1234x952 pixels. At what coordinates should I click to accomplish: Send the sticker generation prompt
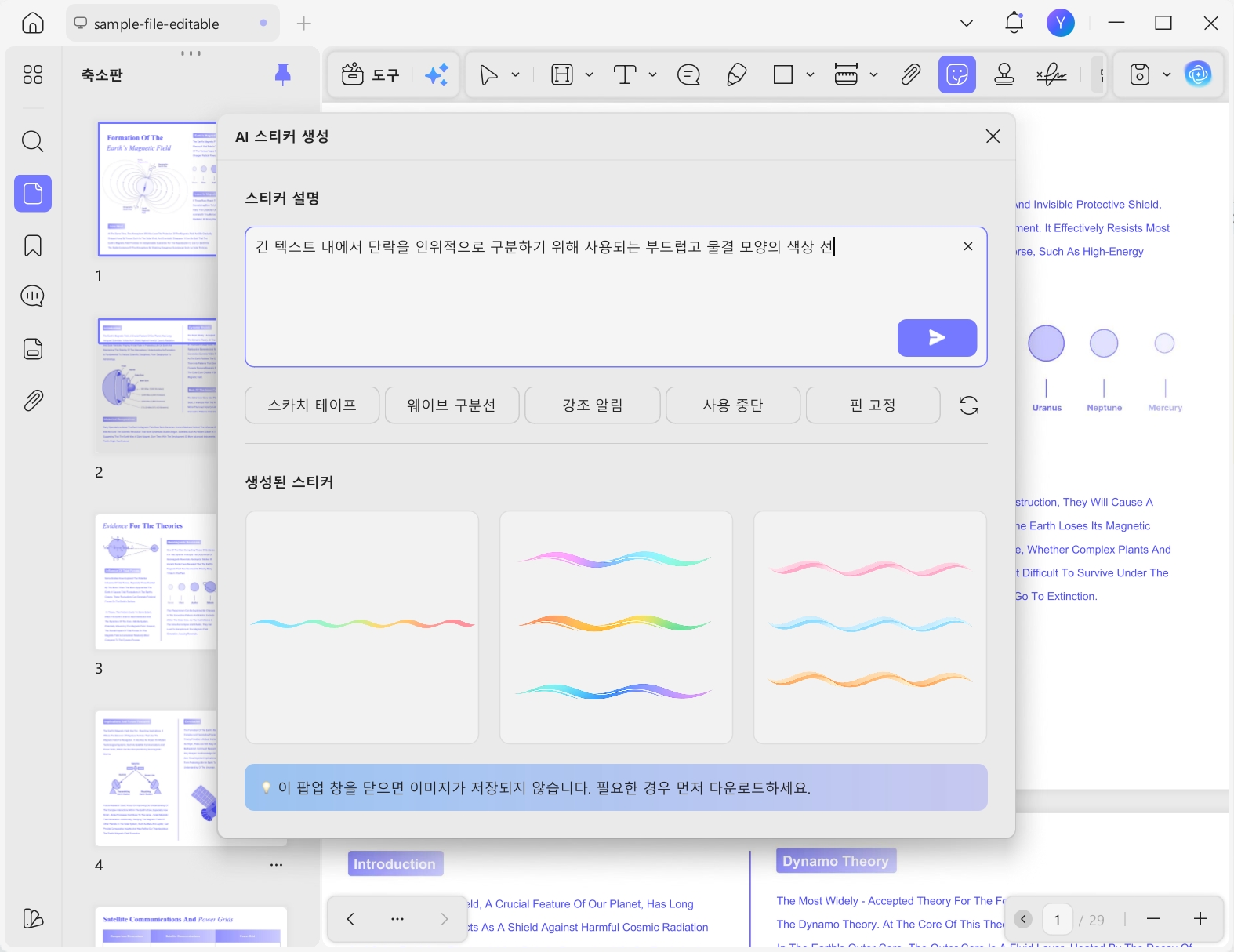coord(937,337)
